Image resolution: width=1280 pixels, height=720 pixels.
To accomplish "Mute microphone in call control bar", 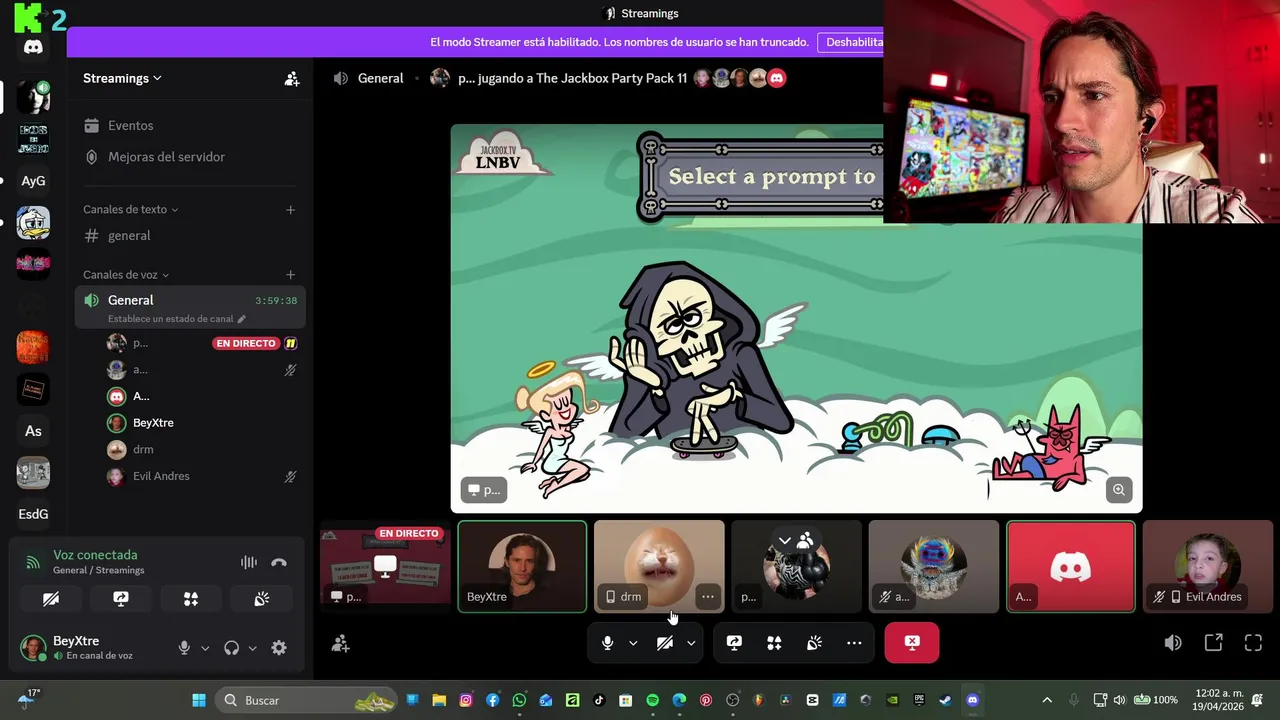I will [x=607, y=643].
